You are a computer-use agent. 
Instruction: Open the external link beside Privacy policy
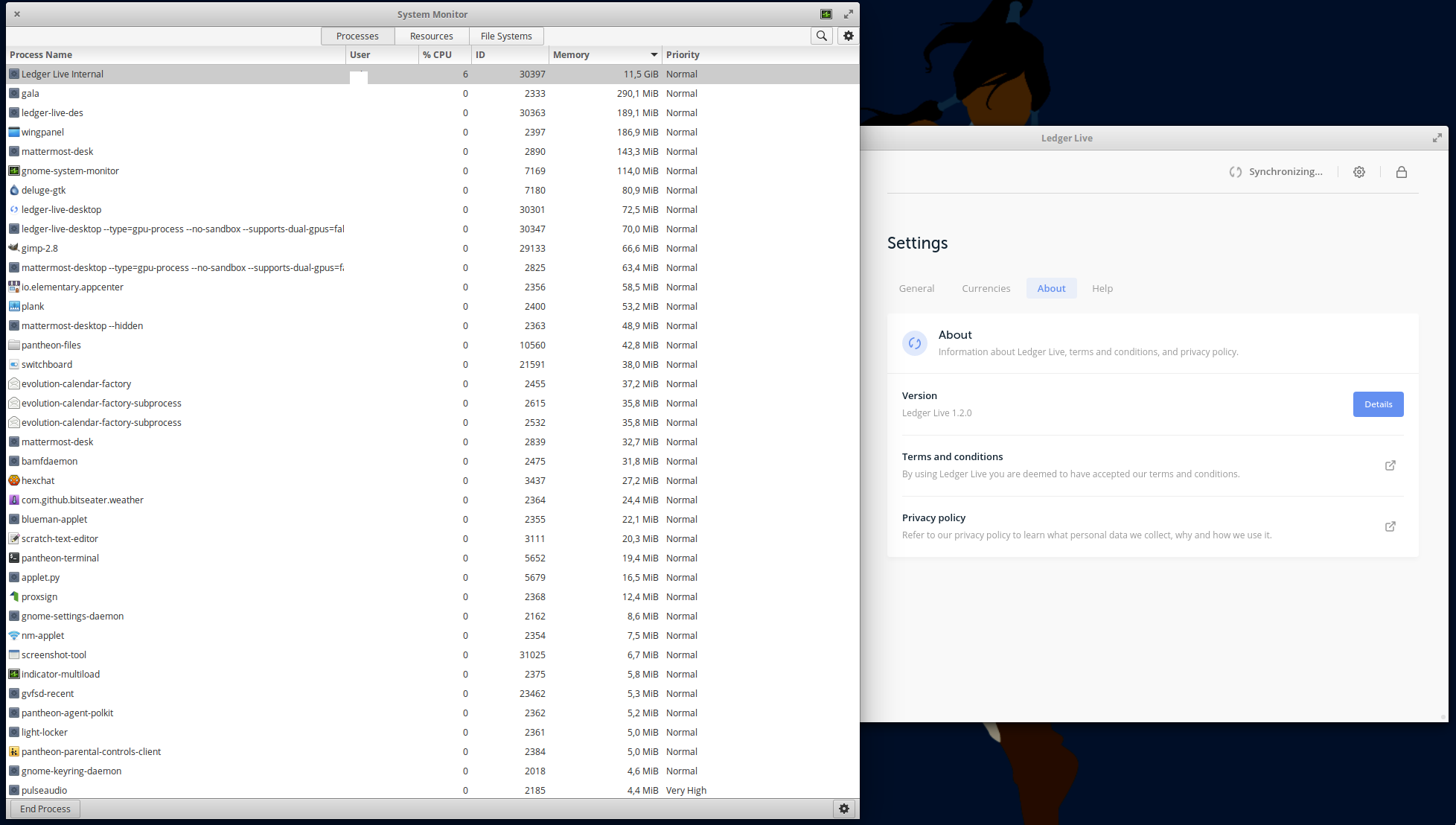coord(1390,526)
